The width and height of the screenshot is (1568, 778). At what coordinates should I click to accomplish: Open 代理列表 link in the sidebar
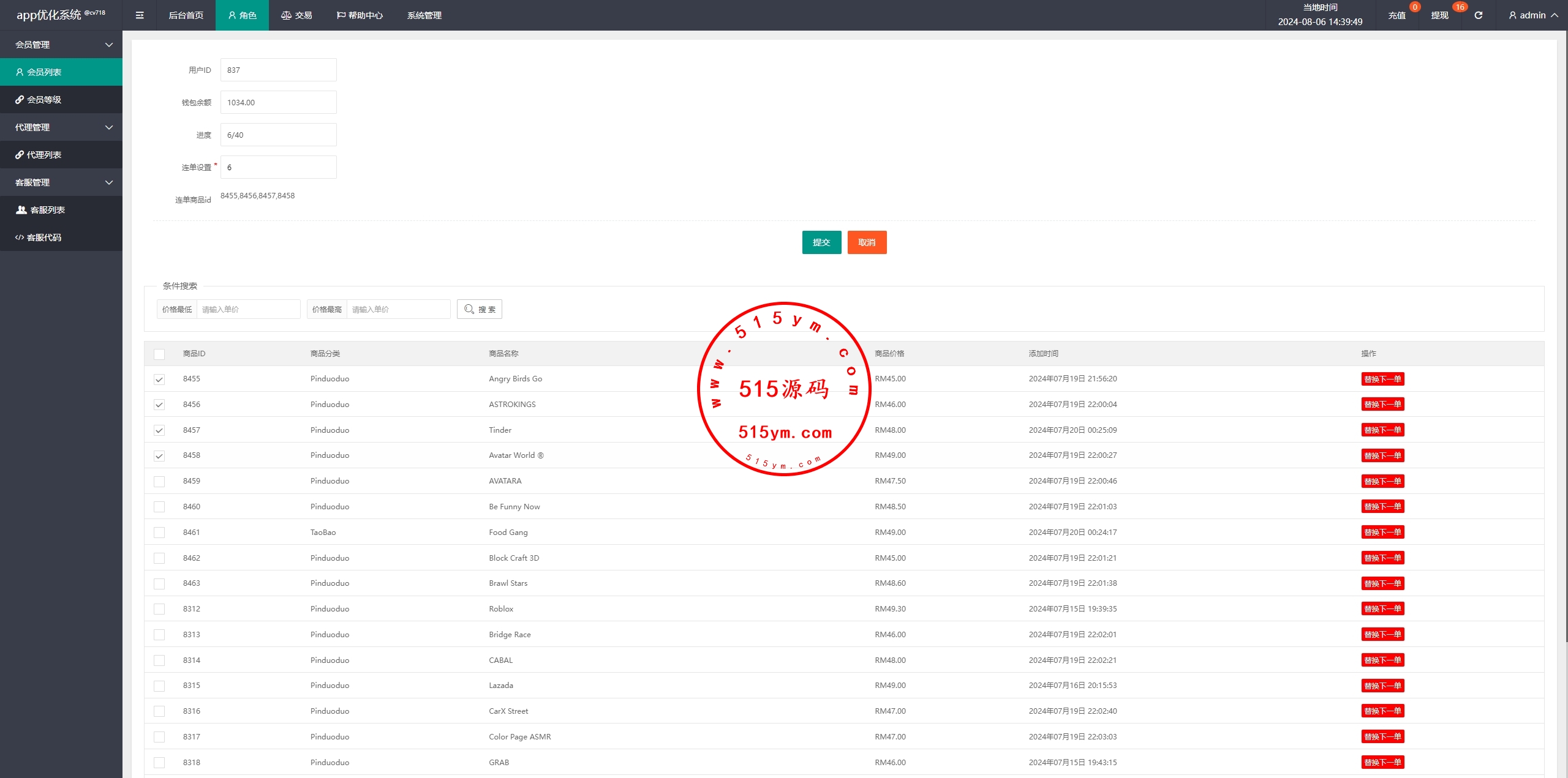(43, 155)
